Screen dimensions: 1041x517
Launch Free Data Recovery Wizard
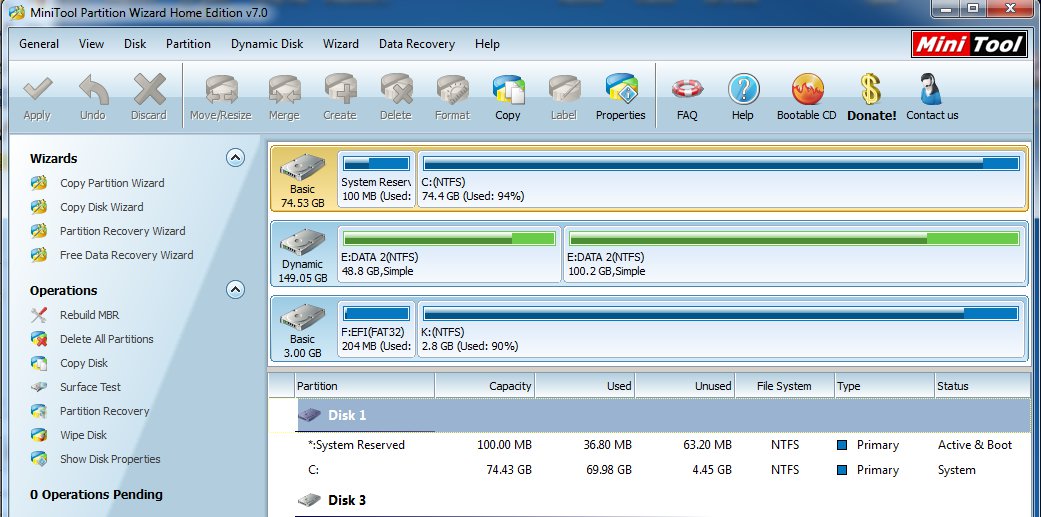point(127,255)
